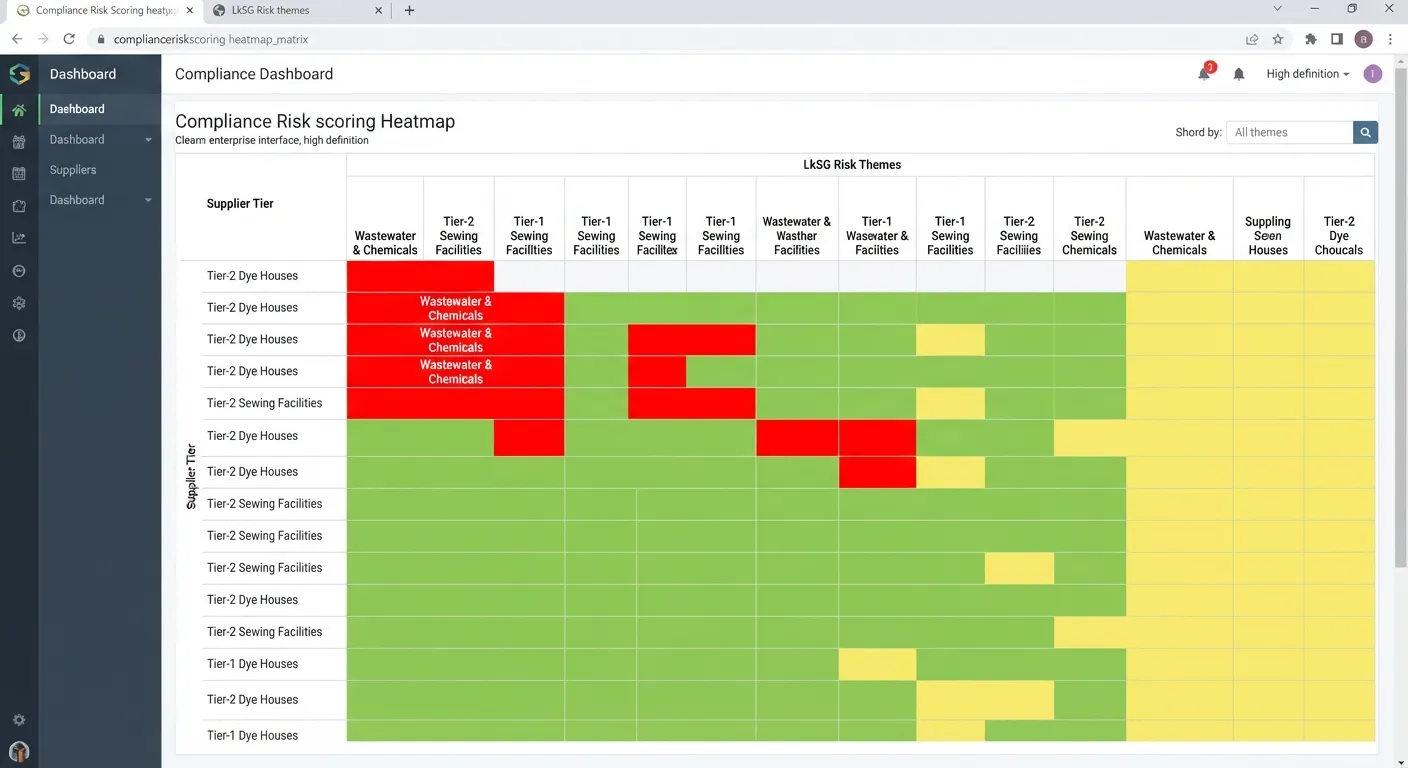Click 'Tier-1 Wasexater & Facilites' column header
The height and width of the screenshot is (768, 1408).
pos(877,236)
